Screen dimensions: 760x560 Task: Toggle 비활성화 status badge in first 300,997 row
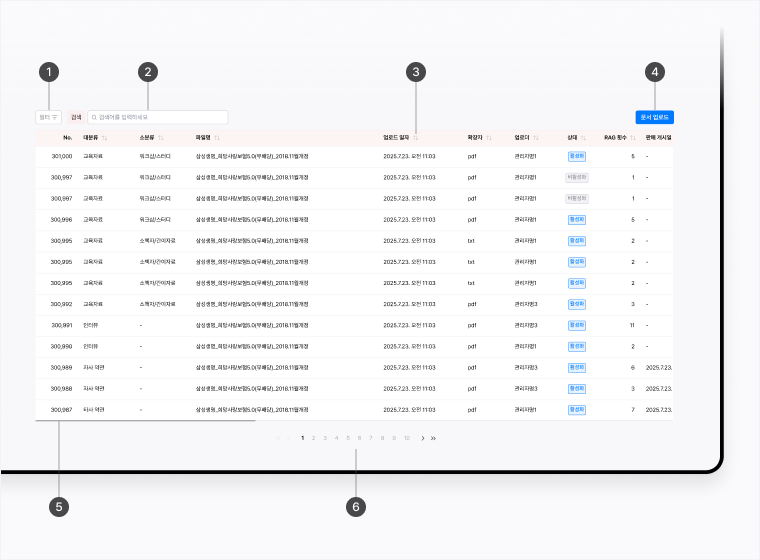pos(577,177)
